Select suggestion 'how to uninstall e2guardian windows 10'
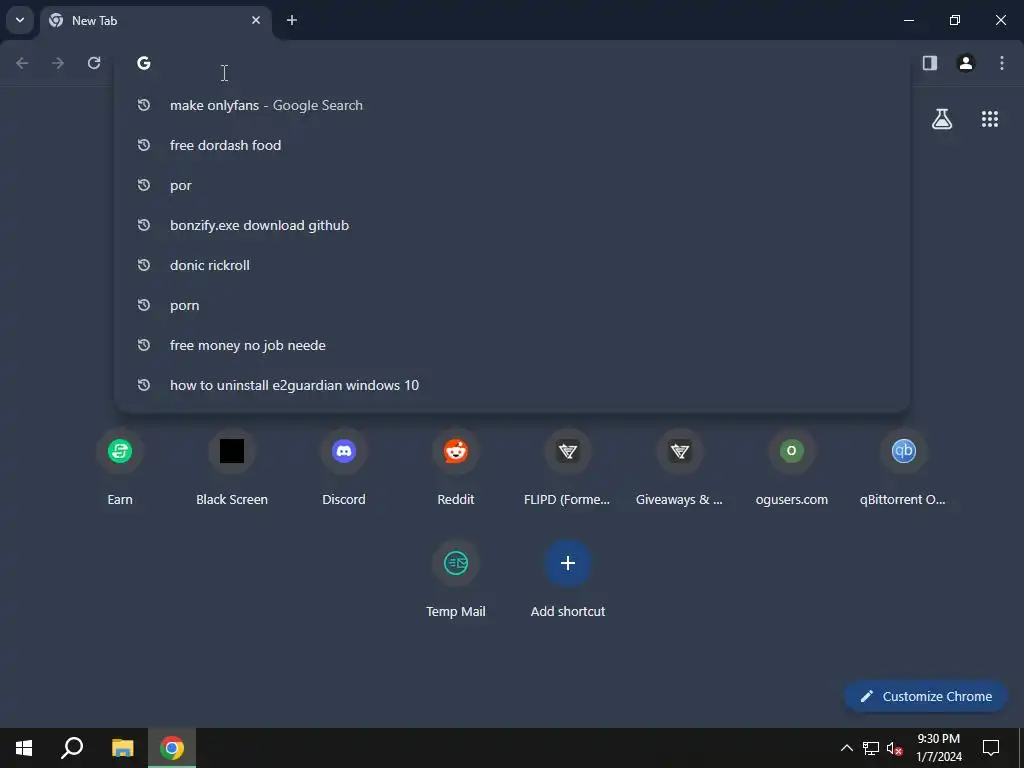The width and height of the screenshot is (1024, 768). 512,385
